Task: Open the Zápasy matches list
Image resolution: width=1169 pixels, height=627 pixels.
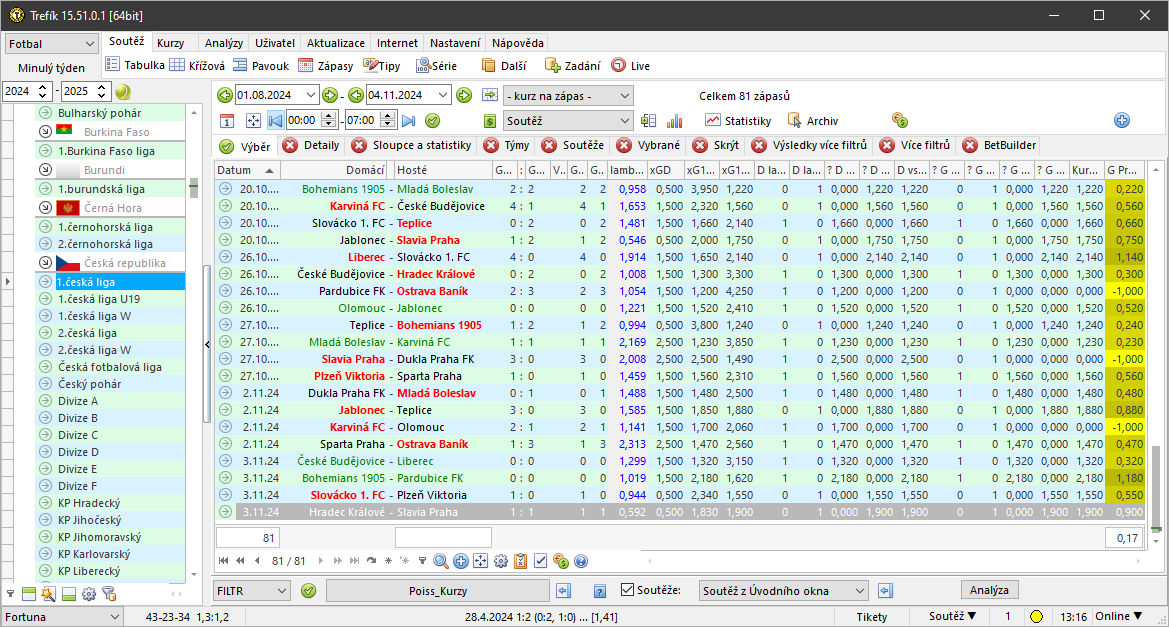Action: click(x=326, y=66)
